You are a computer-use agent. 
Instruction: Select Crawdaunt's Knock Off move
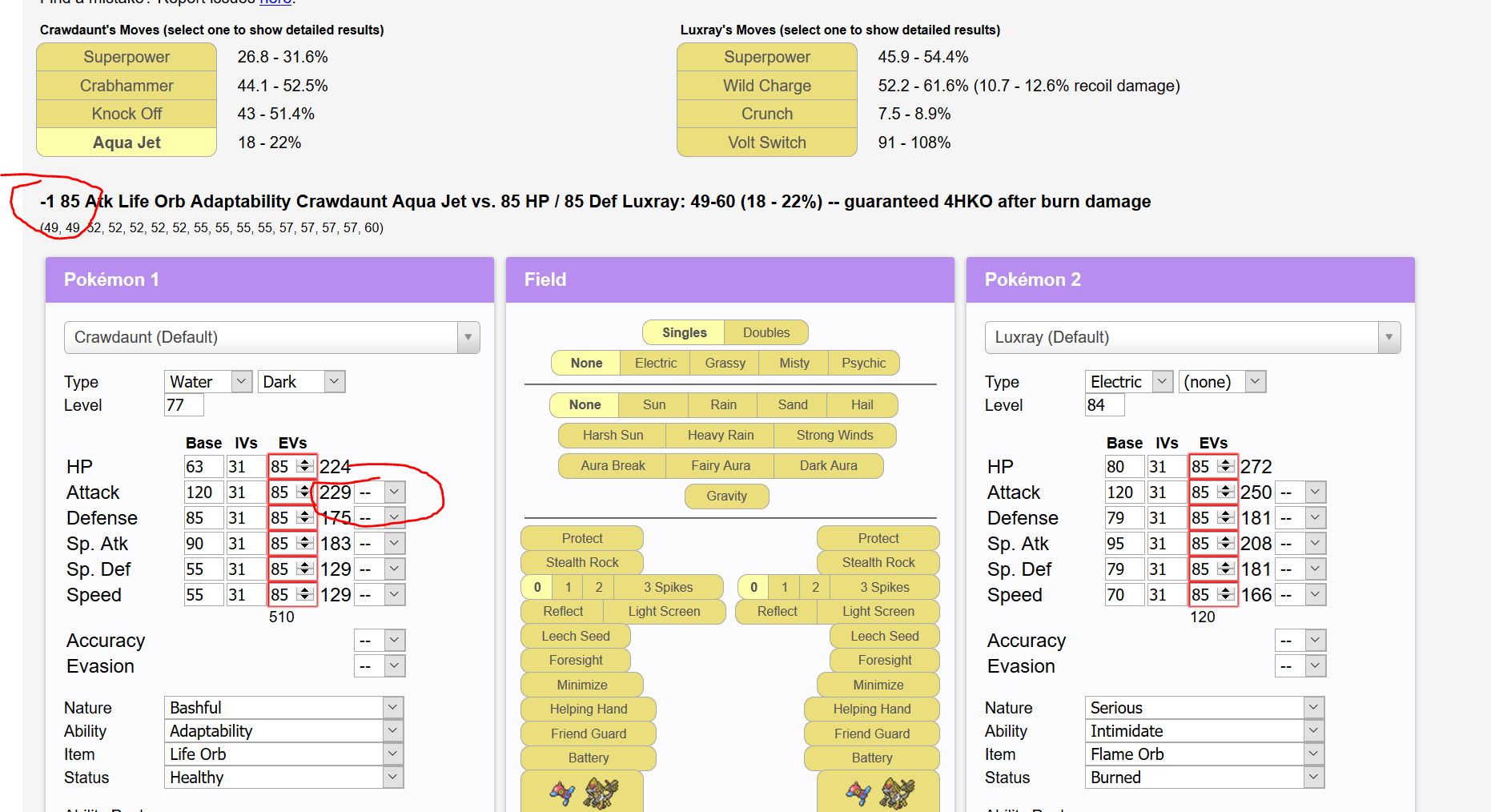click(x=127, y=114)
